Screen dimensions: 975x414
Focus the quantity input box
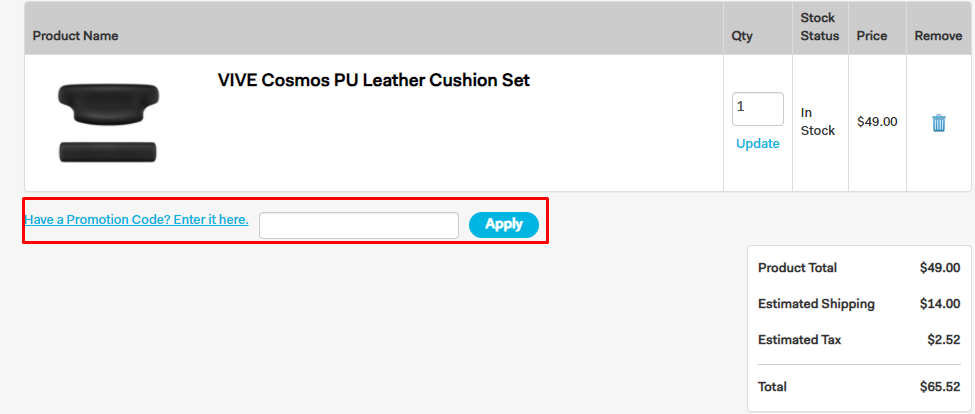pyautogui.click(x=757, y=109)
